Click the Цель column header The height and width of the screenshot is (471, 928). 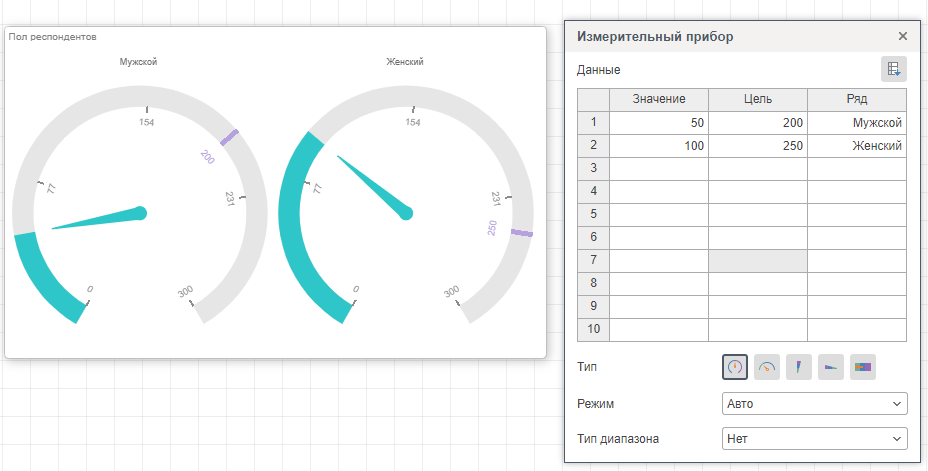pos(757,99)
